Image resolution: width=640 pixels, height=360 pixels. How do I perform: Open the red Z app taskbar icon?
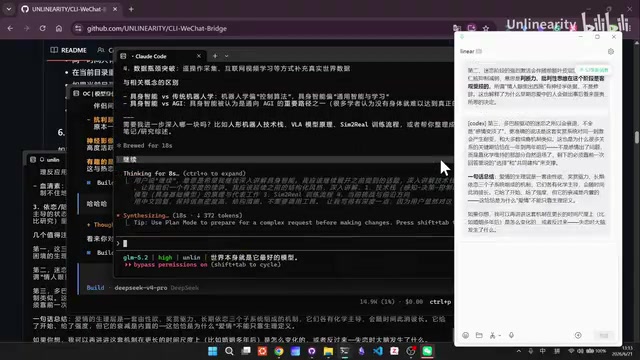point(394,351)
